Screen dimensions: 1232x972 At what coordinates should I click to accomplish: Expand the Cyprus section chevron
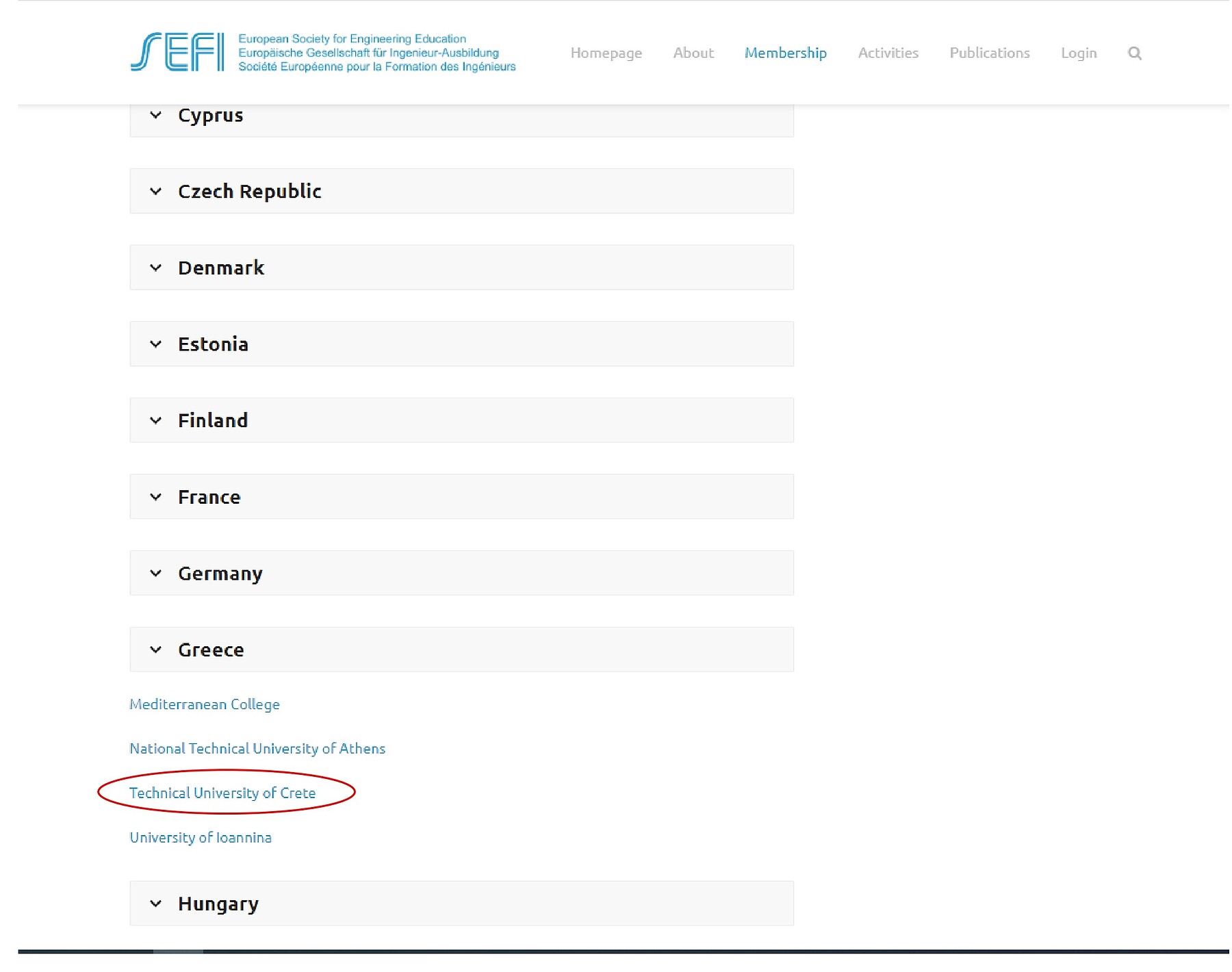click(155, 115)
